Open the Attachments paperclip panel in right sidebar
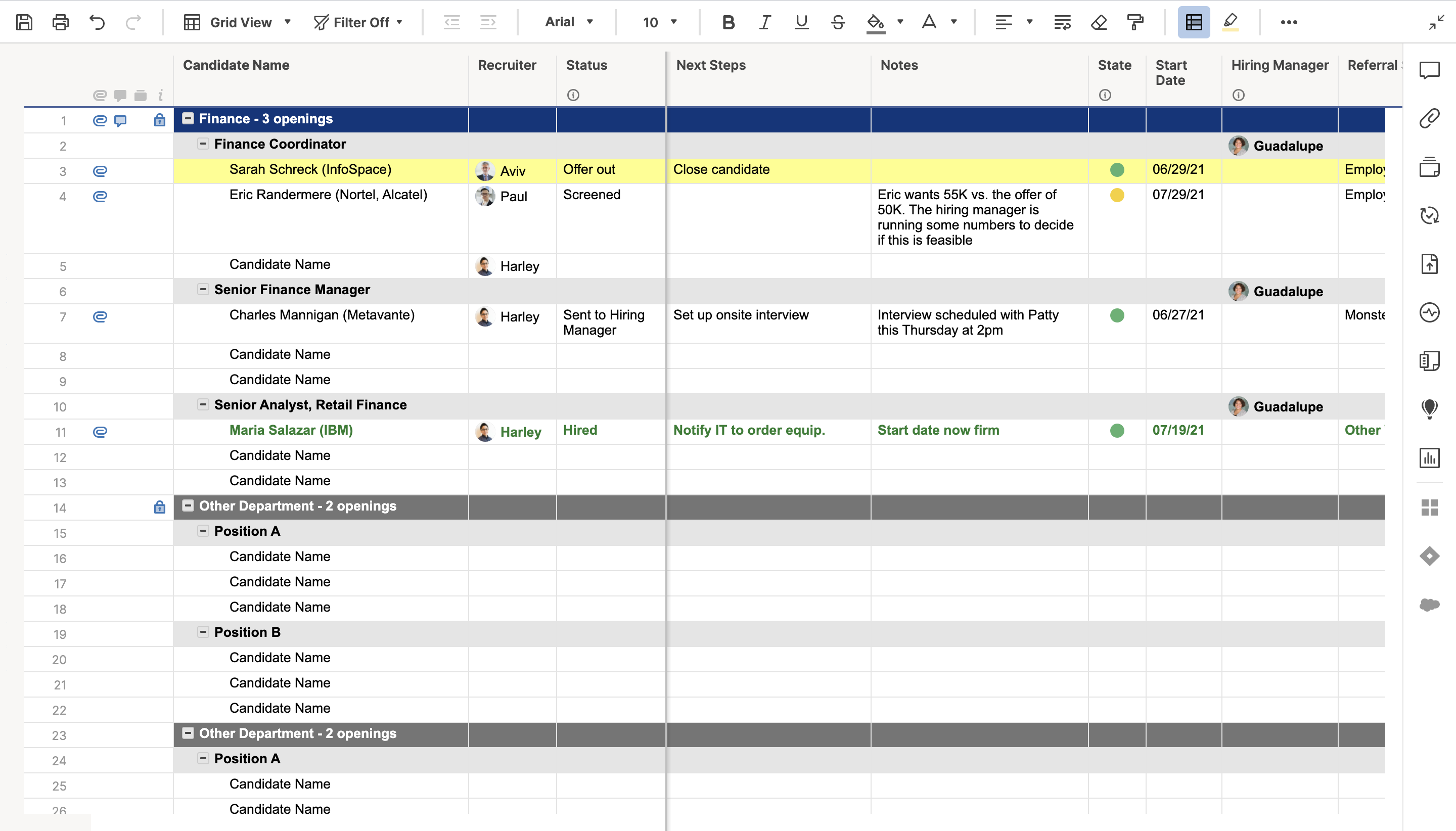 1429,118
